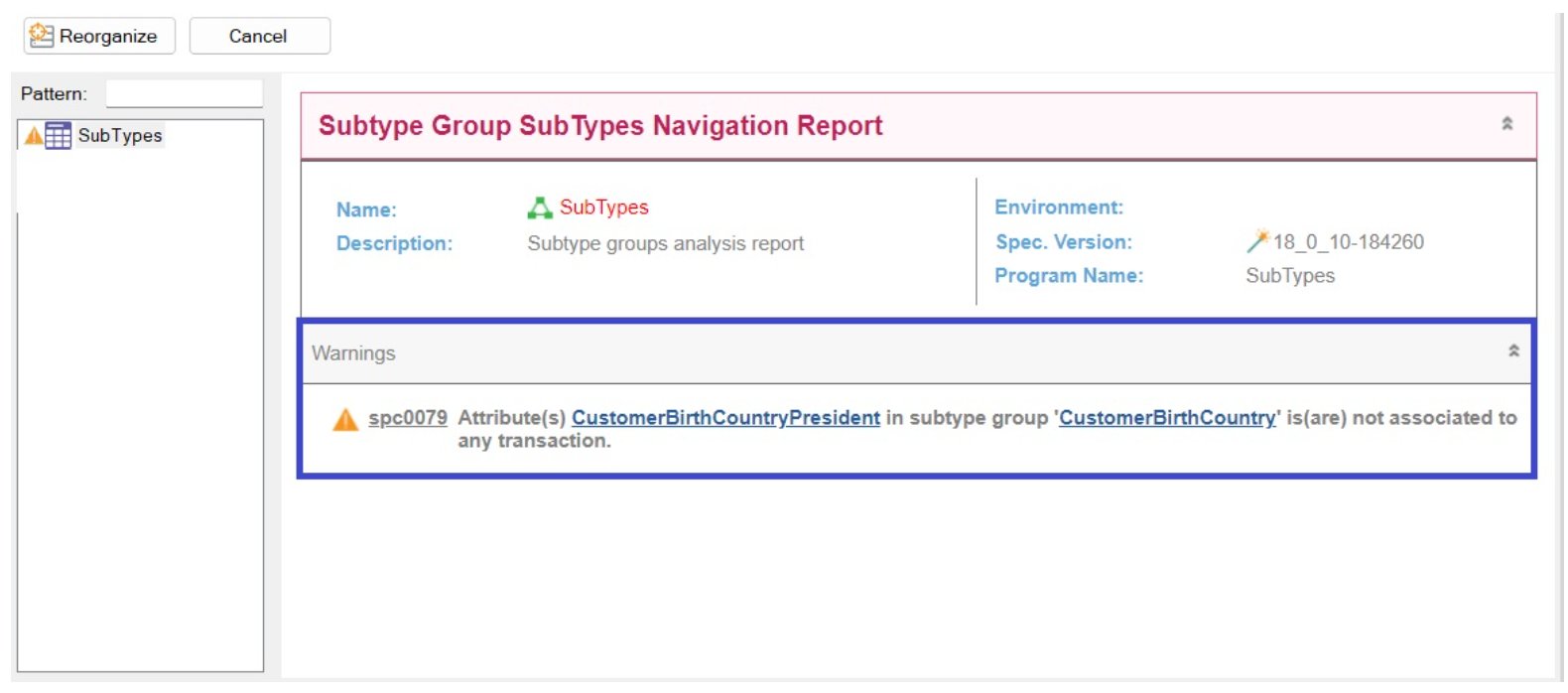Click the Reorganize button

coord(99,36)
